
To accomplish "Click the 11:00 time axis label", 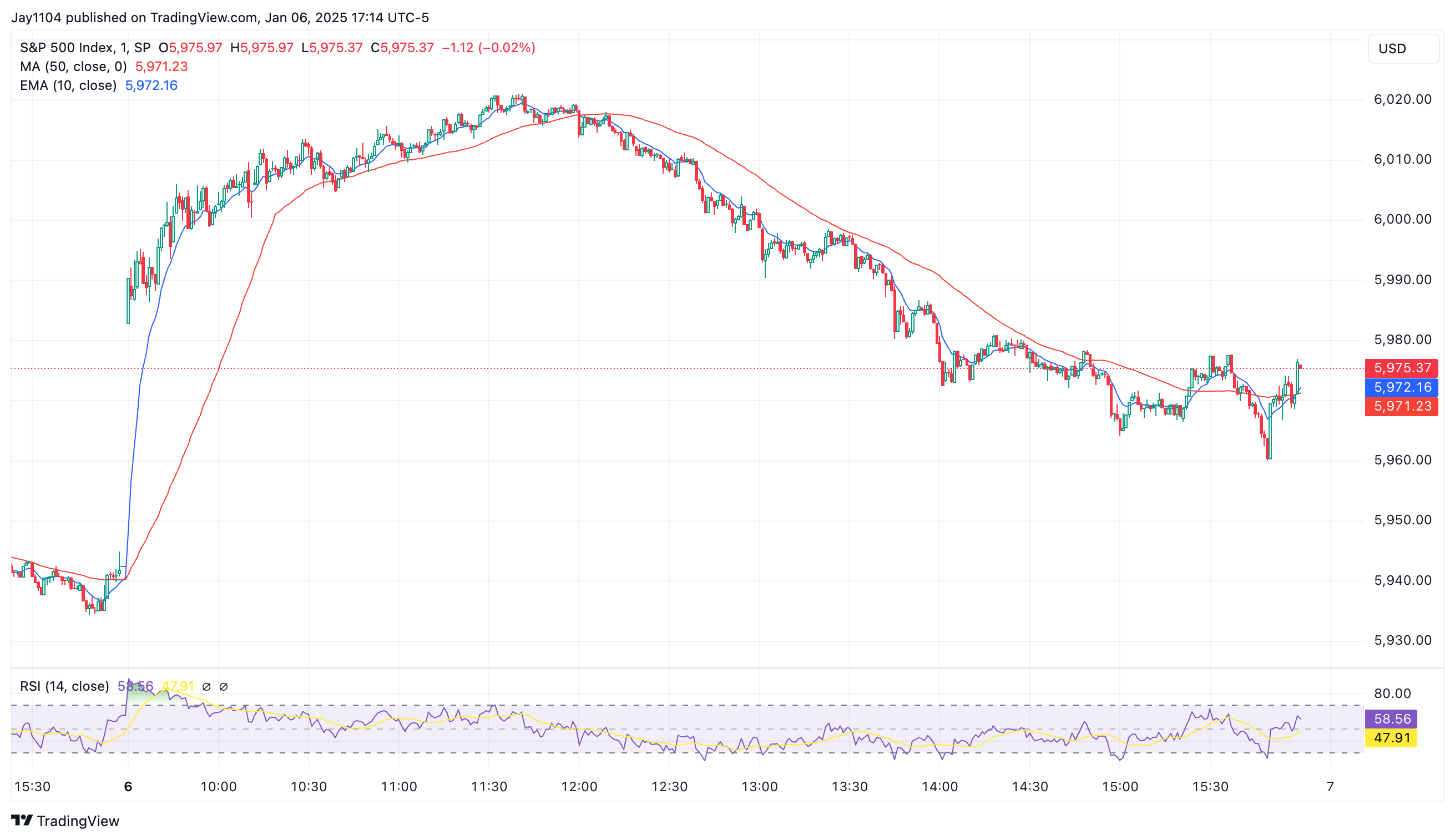I will pos(398,787).
